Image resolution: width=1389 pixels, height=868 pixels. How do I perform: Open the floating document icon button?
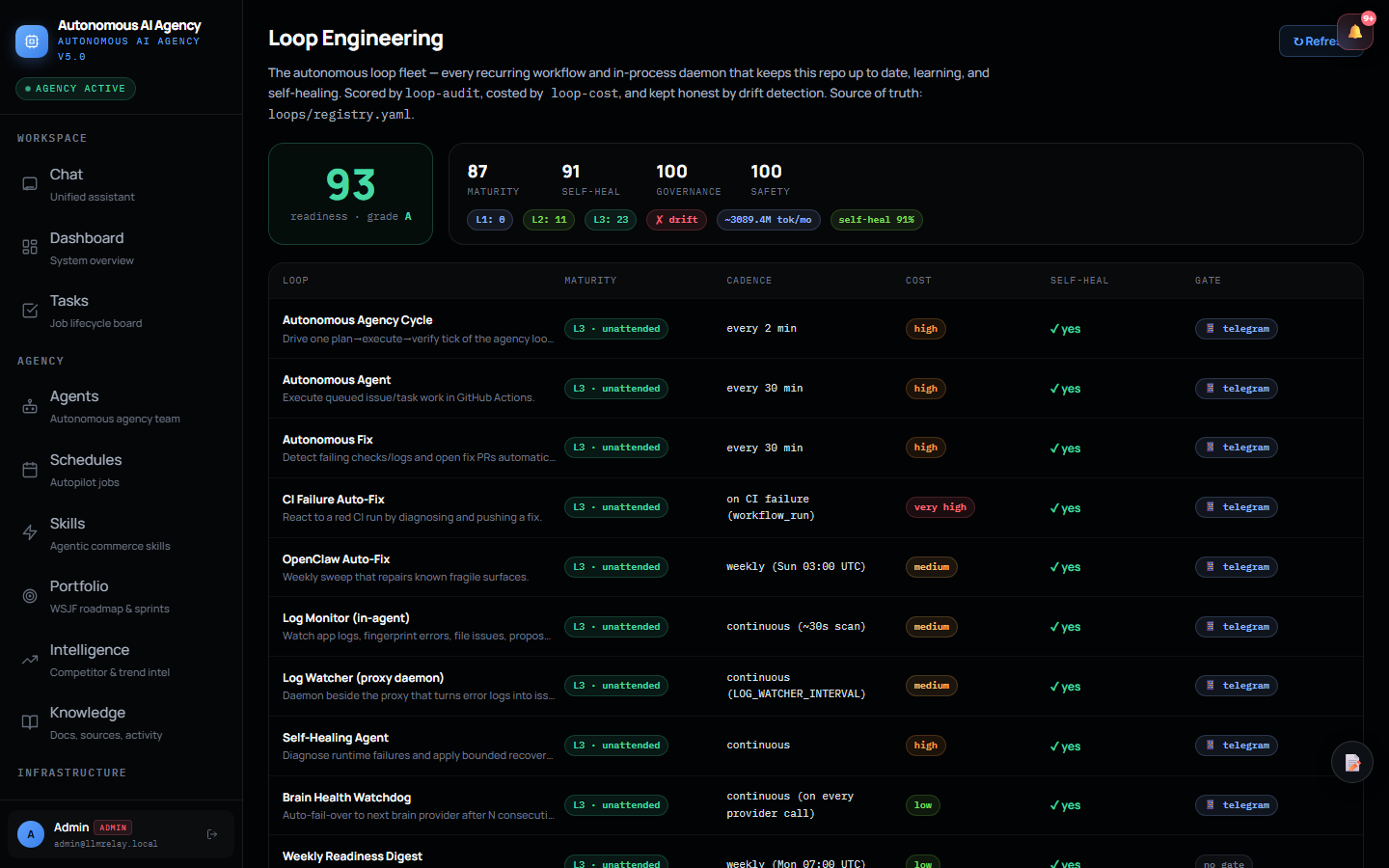pos(1352,762)
